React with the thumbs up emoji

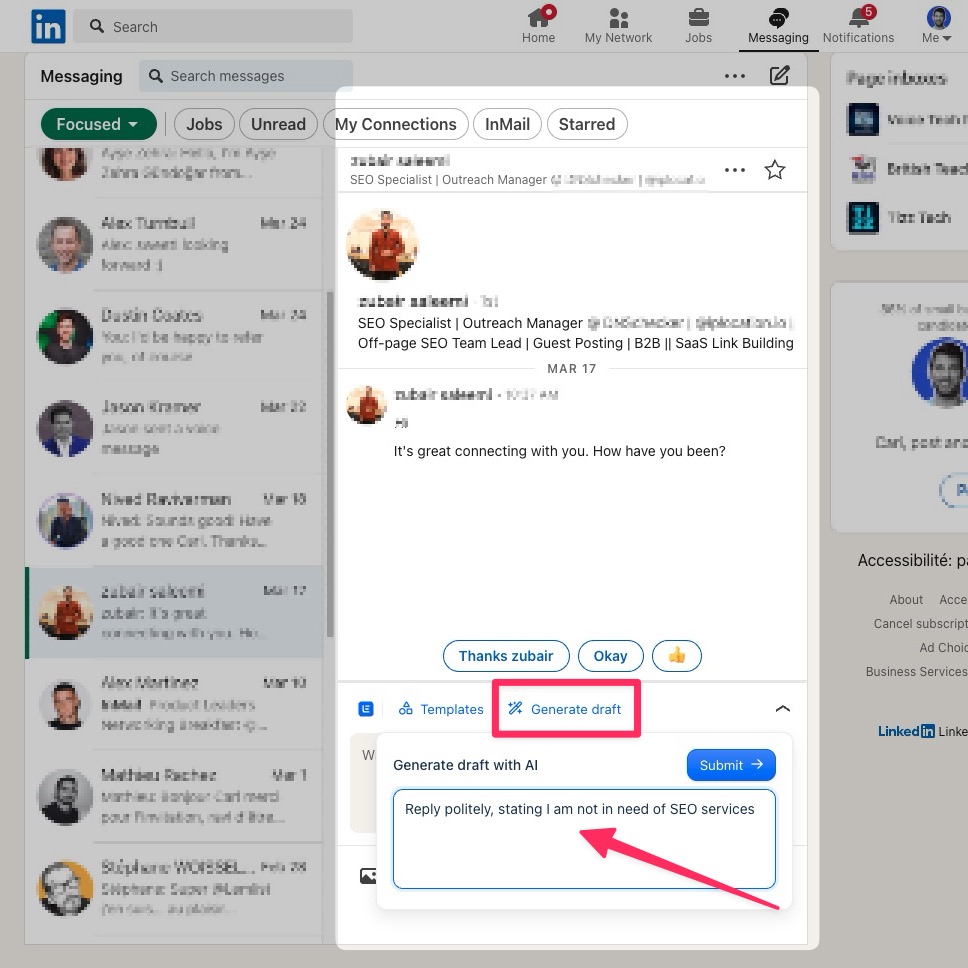677,656
